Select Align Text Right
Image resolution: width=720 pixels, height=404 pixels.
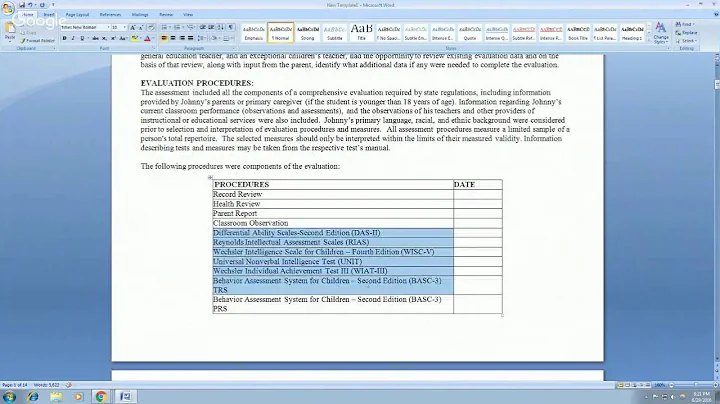pos(182,38)
